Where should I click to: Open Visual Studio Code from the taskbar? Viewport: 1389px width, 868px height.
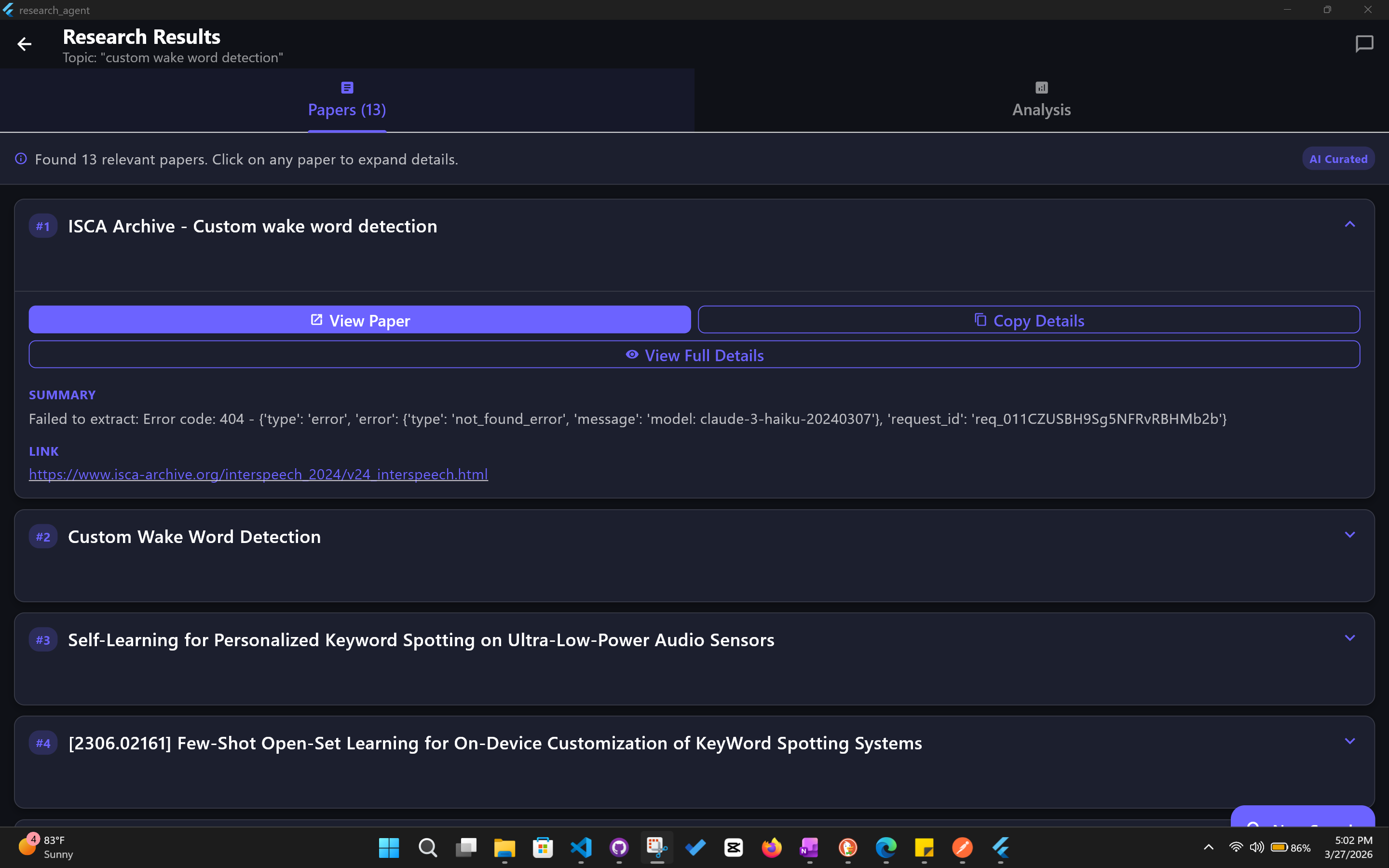[x=581, y=847]
